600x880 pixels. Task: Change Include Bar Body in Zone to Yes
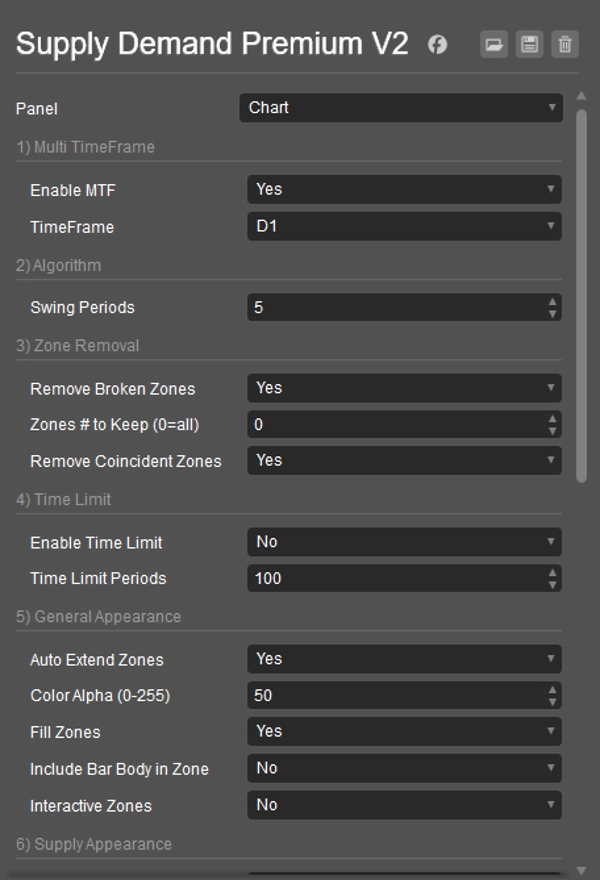[x=403, y=768]
